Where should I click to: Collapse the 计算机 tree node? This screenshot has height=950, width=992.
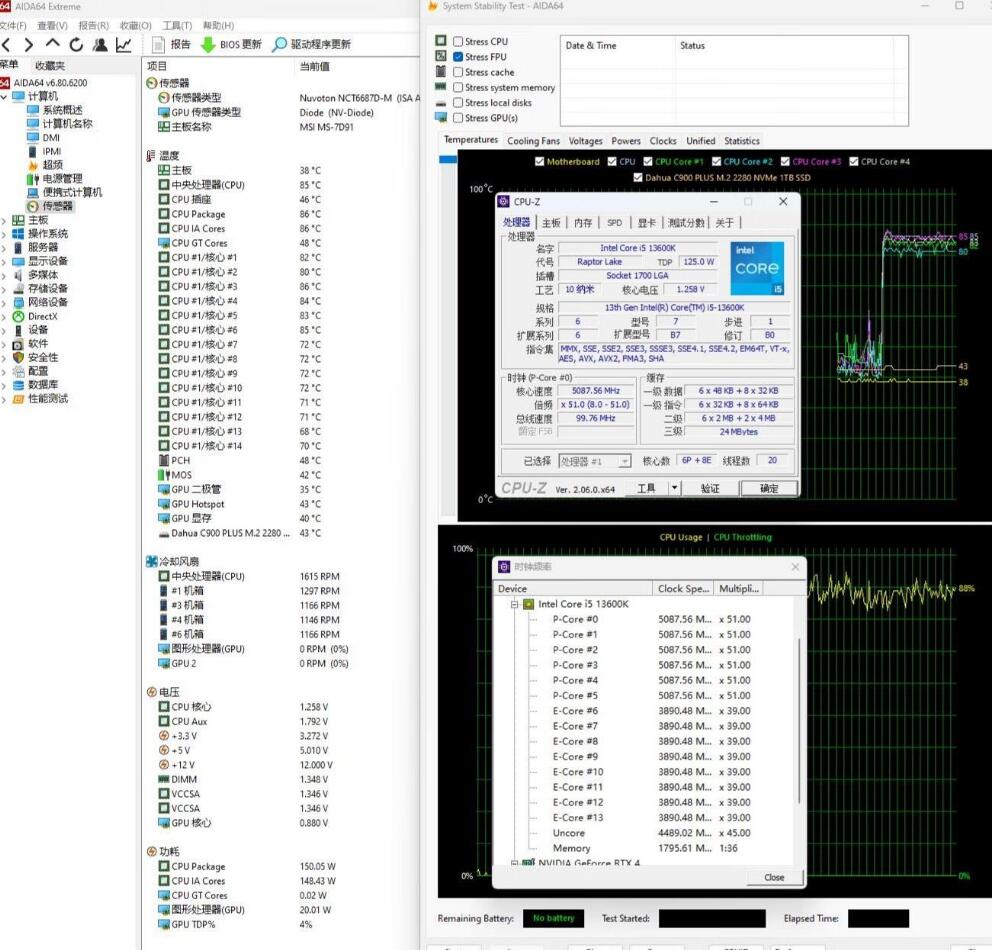click(x=5, y=97)
